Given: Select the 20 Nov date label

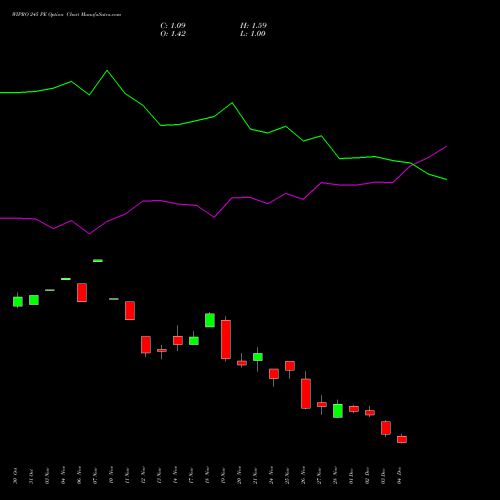Looking at the screenshot, I should (x=239, y=476).
